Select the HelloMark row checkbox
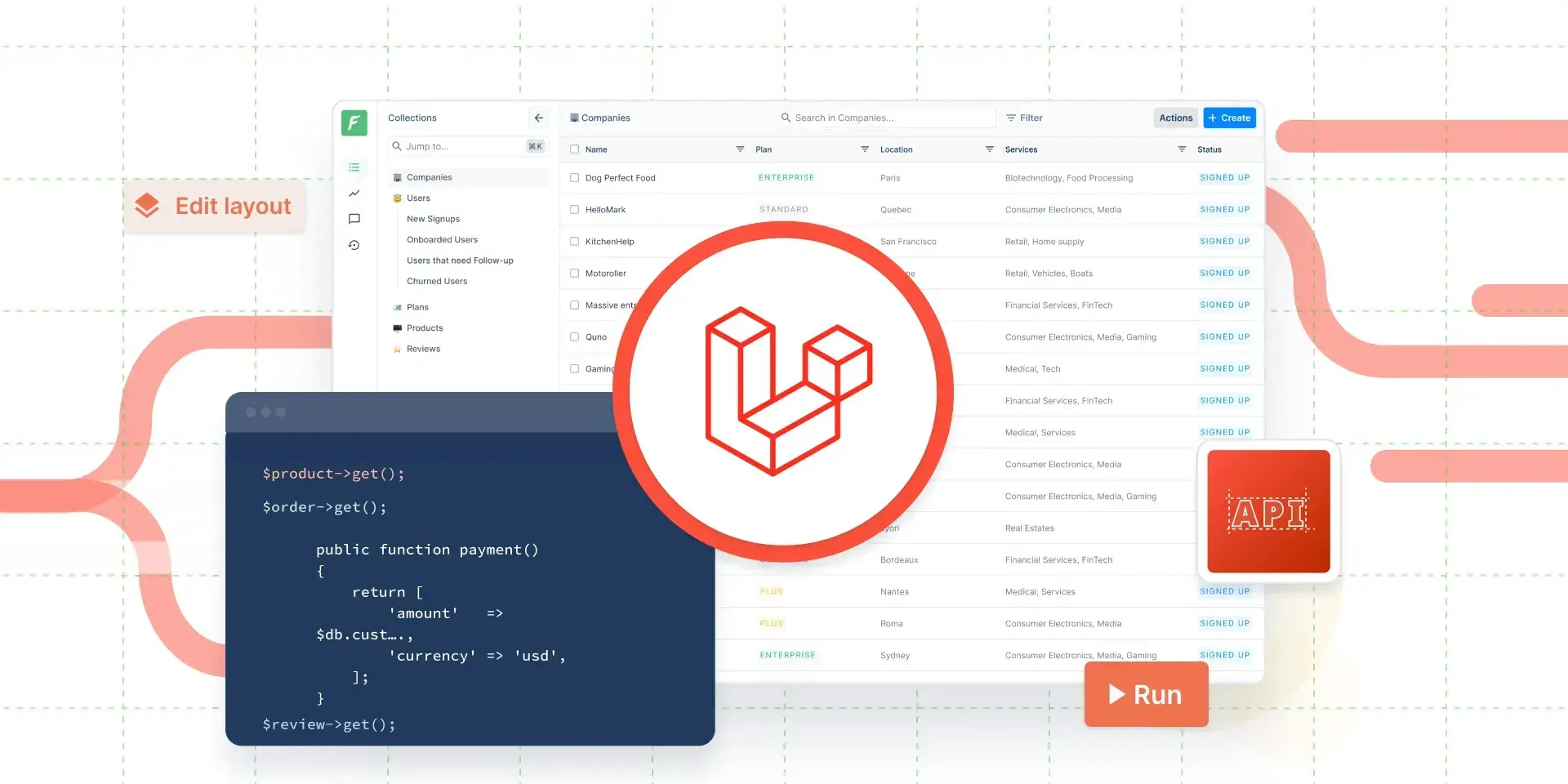Image resolution: width=1568 pixels, height=784 pixels. click(x=574, y=209)
